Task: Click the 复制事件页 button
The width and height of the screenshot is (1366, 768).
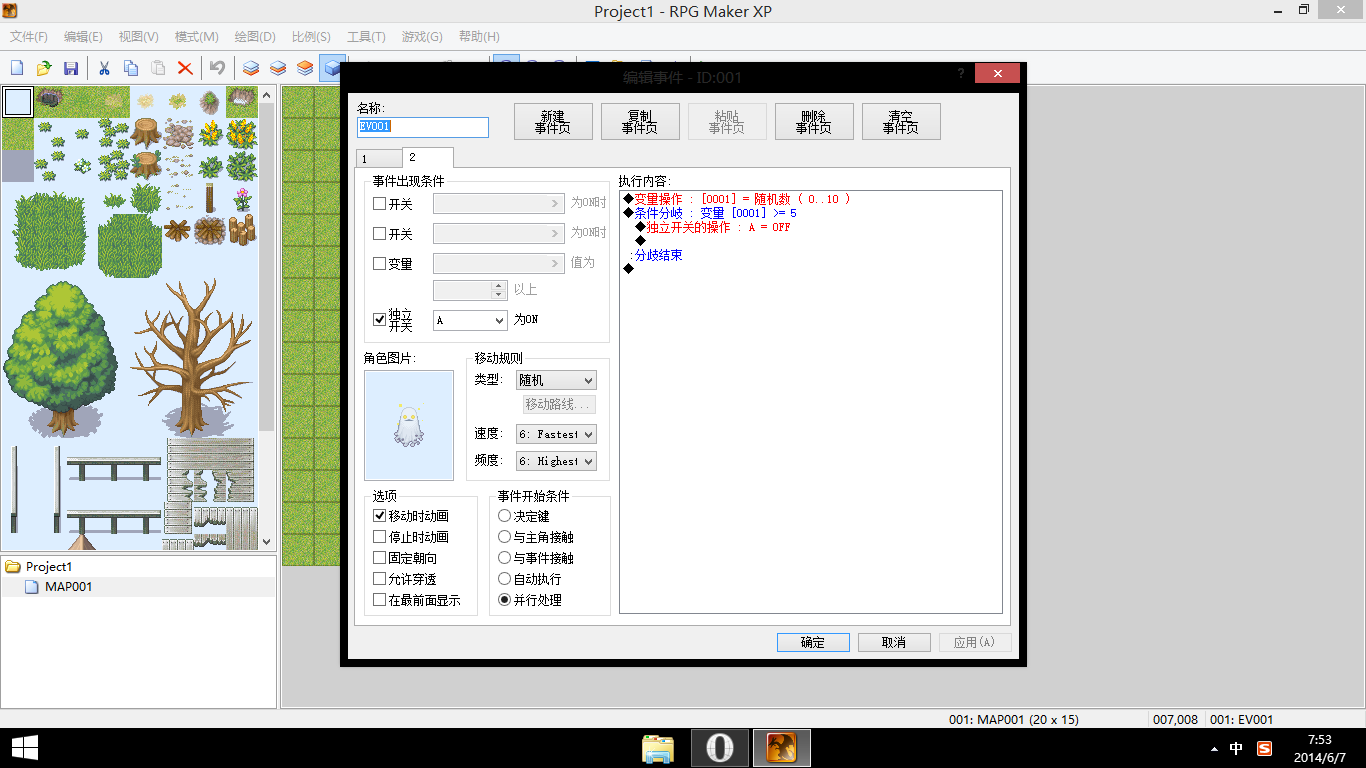Action: (639, 122)
